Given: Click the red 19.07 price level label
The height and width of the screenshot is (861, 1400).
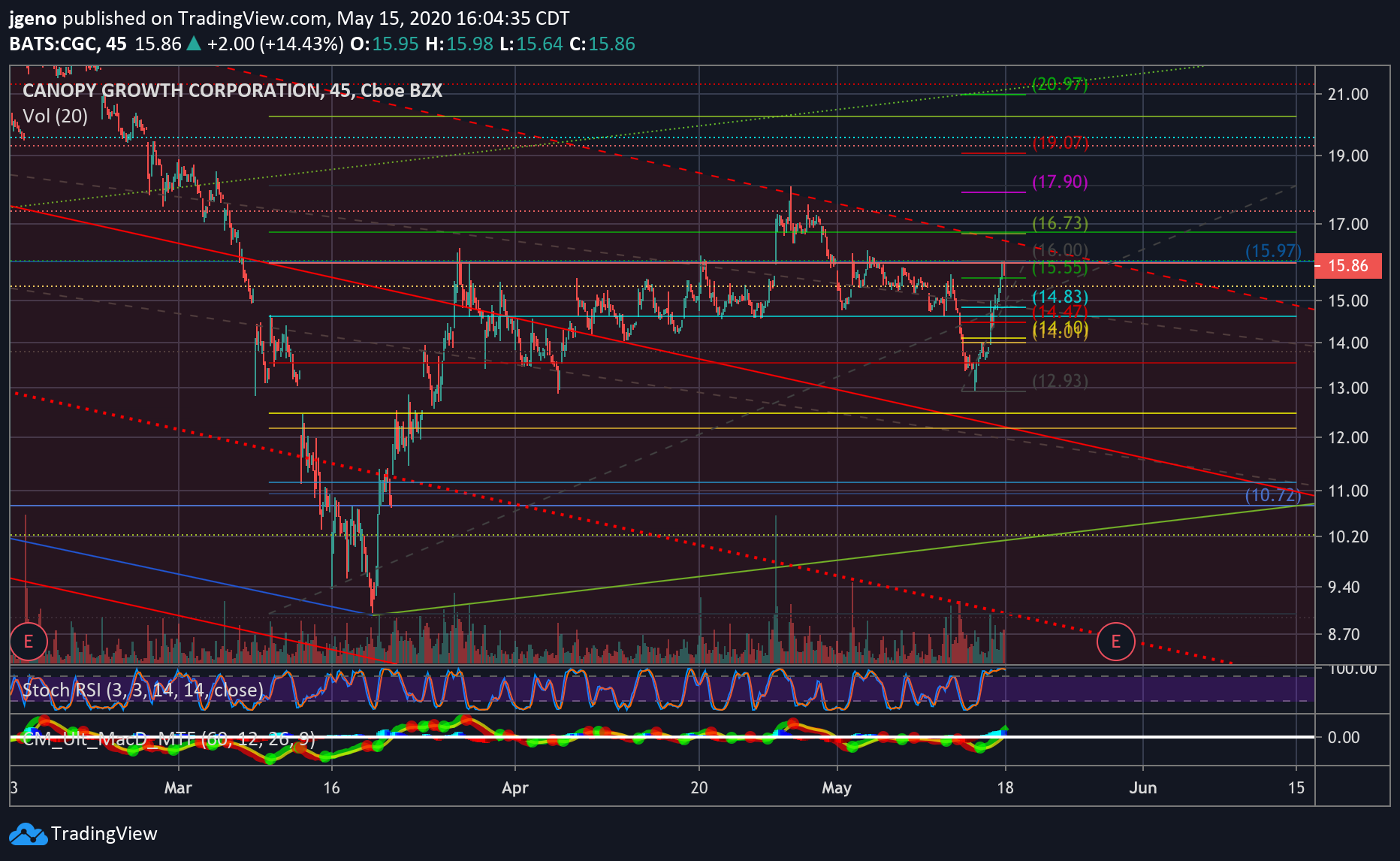Looking at the screenshot, I should click(1060, 142).
